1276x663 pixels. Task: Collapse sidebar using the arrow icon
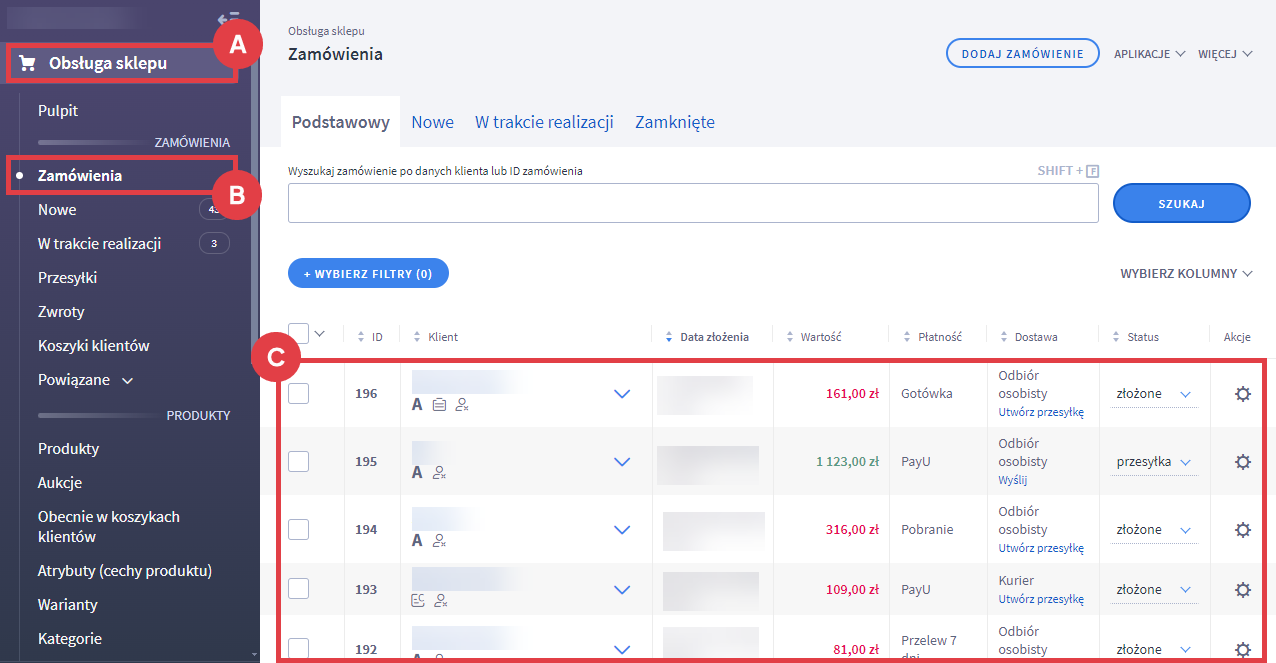[228, 18]
